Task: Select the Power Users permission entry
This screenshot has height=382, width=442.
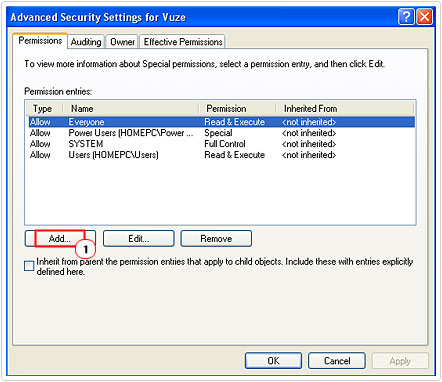Action: coord(222,133)
